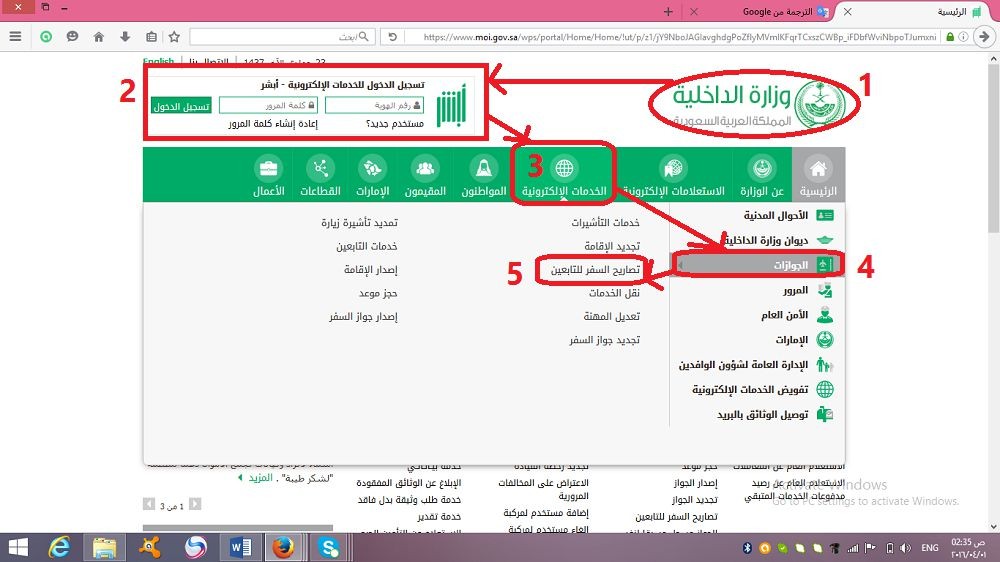Open the القطاعات nav item

click(x=320, y=175)
